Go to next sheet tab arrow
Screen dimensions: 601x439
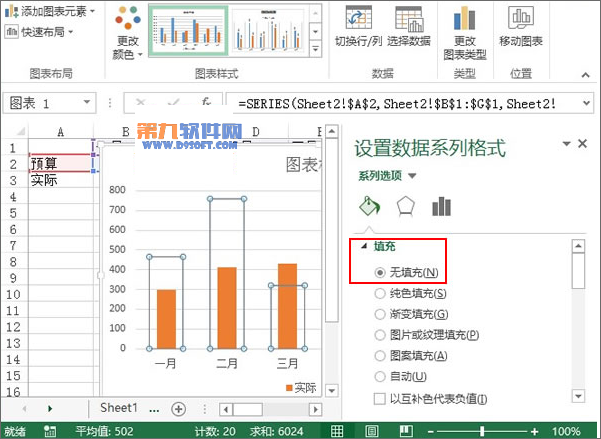(50, 409)
